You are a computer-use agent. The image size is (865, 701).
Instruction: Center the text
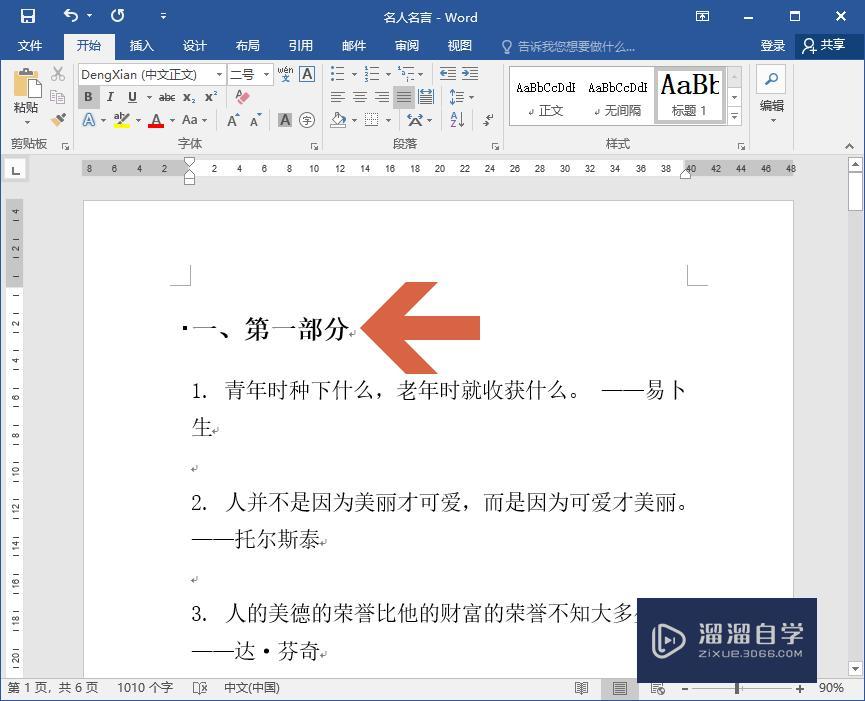(360, 98)
